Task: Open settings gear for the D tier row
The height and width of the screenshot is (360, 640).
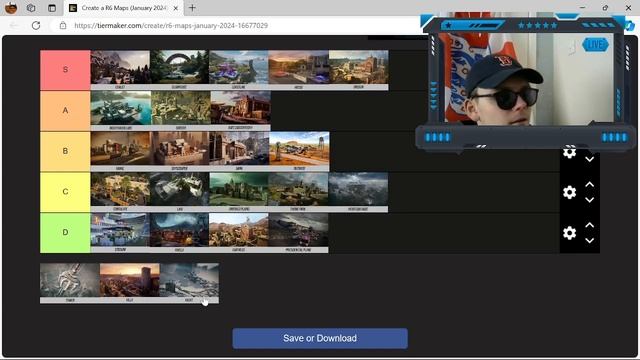Action: (x=569, y=233)
